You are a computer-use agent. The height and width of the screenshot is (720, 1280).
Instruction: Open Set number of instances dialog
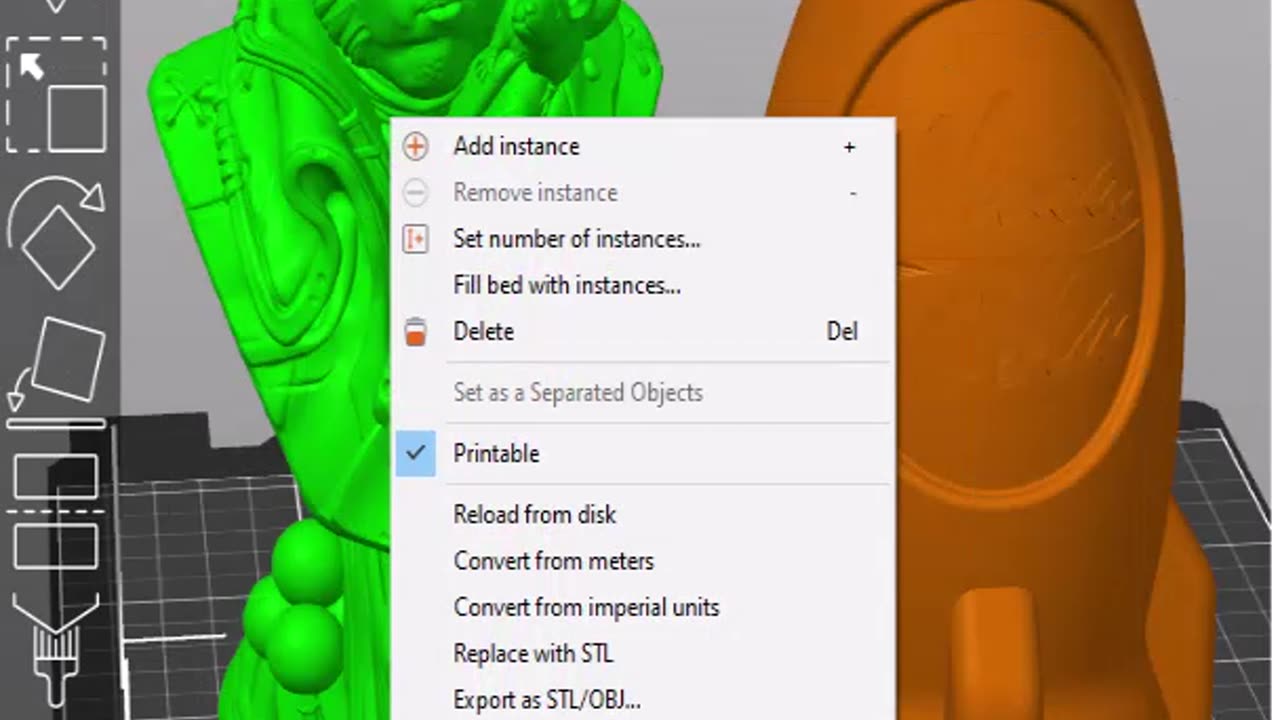(x=641, y=239)
